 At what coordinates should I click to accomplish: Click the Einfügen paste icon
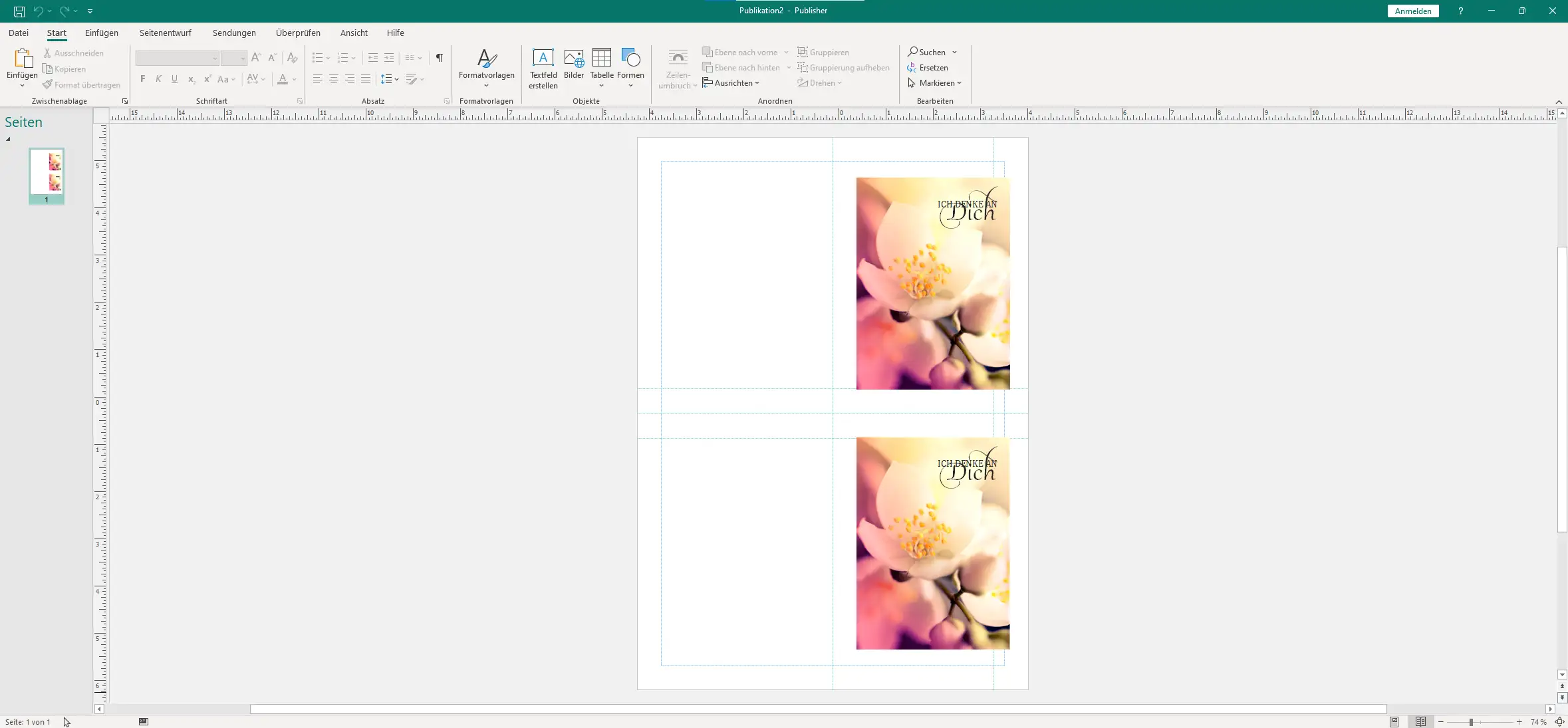click(x=22, y=59)
